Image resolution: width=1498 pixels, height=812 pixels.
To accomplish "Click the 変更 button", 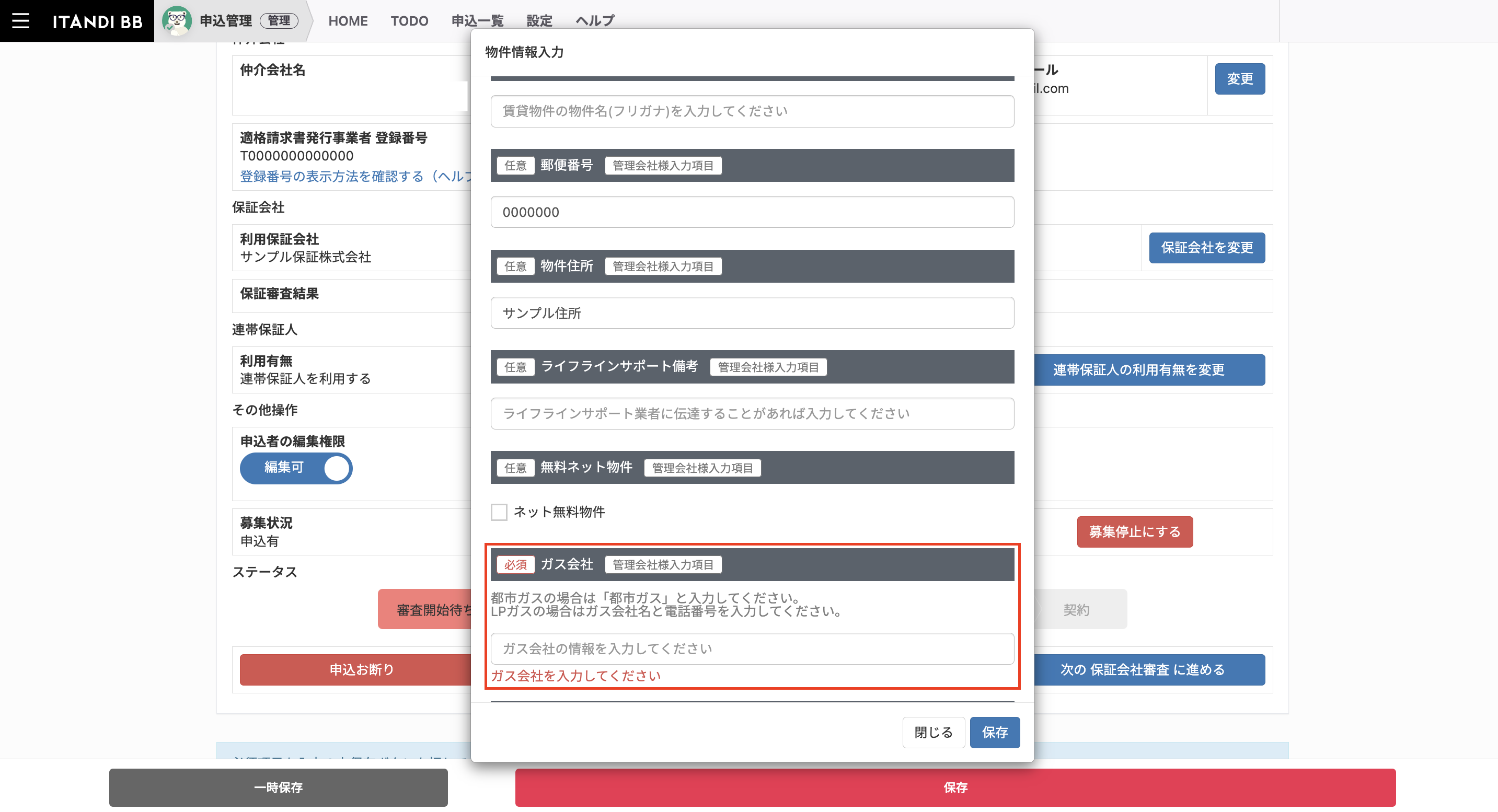I will pos(1240,79).
